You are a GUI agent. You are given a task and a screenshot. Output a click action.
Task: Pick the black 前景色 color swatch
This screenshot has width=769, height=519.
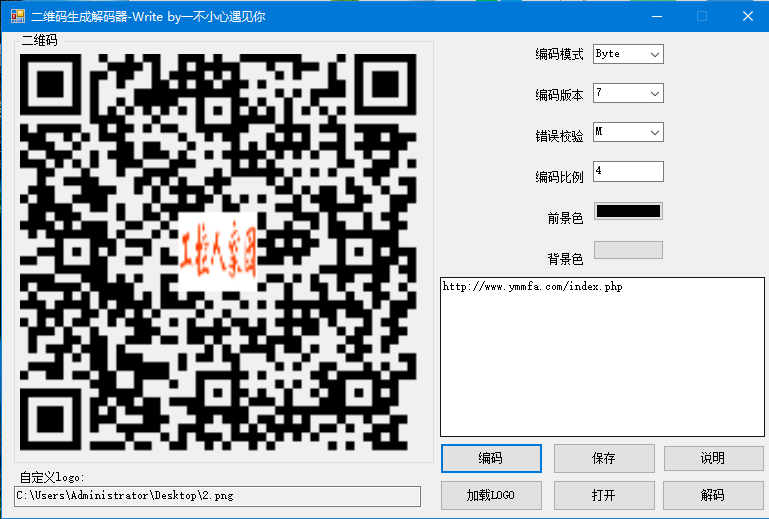(x=628, y=211)
